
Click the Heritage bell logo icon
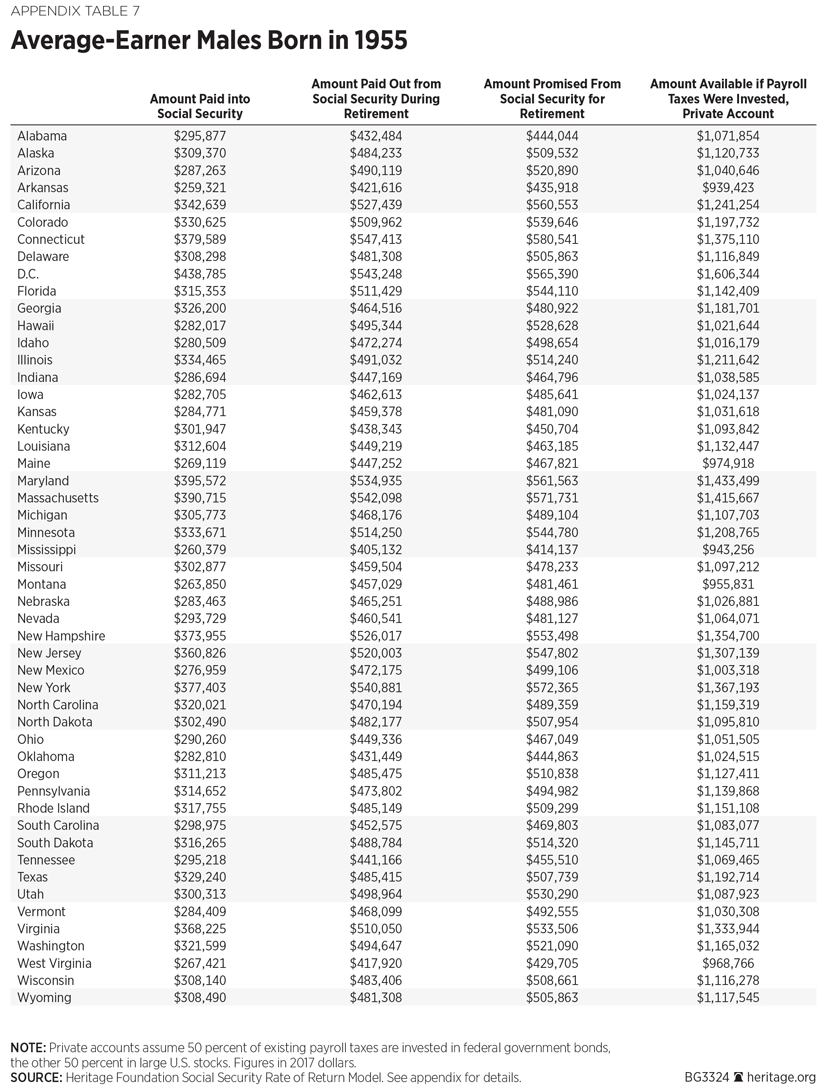(x=738, y=1077)
